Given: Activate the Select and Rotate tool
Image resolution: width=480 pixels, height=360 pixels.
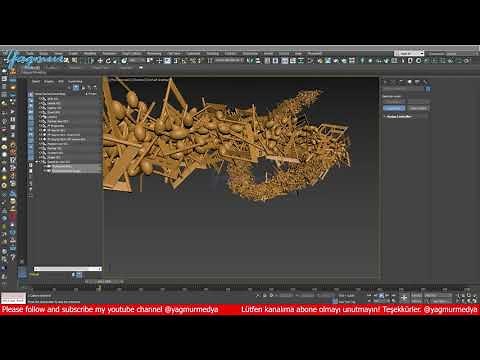Looking at the screenshot, I should (x=108, y=61).
